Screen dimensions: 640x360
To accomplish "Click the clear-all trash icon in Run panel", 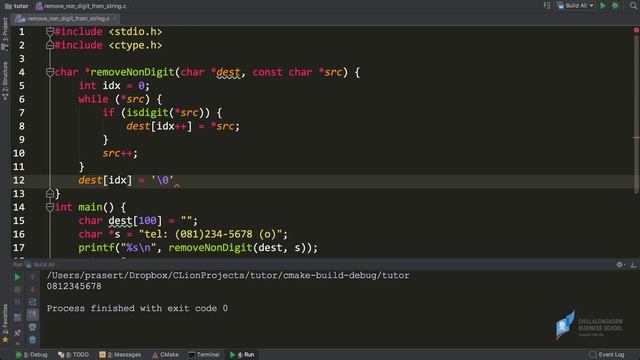I will 33,340.
